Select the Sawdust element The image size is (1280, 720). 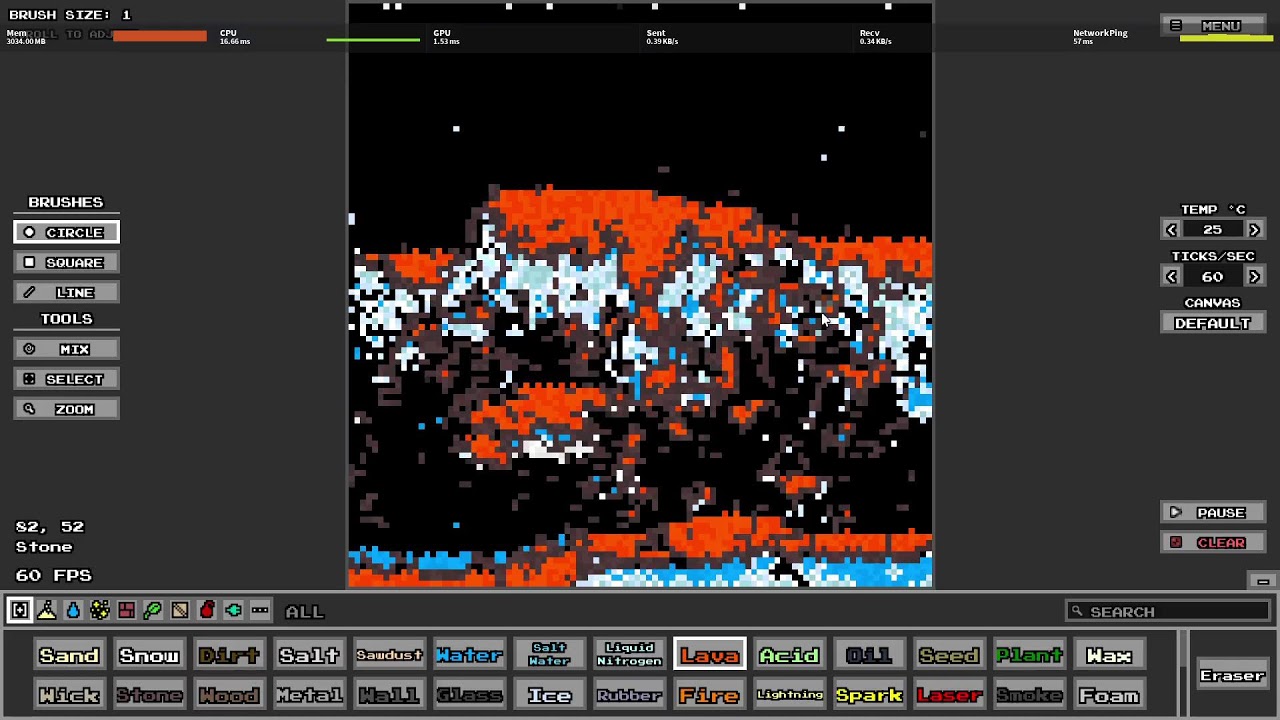389,655
